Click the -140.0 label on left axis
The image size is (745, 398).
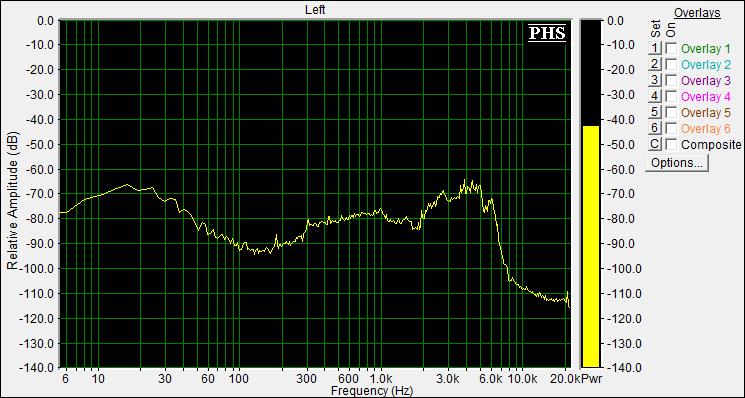[x=37, y=368]
